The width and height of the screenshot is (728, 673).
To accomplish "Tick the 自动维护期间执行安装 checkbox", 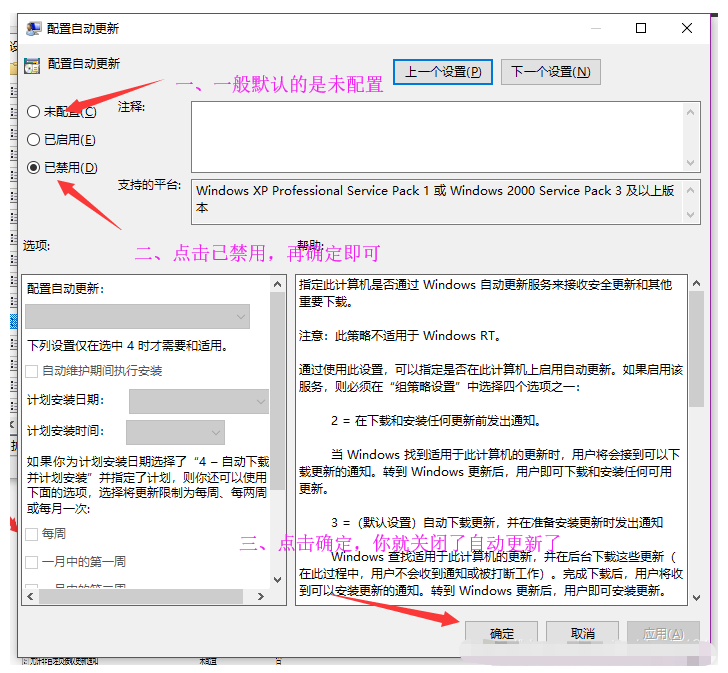I will (x=32, y=371).
